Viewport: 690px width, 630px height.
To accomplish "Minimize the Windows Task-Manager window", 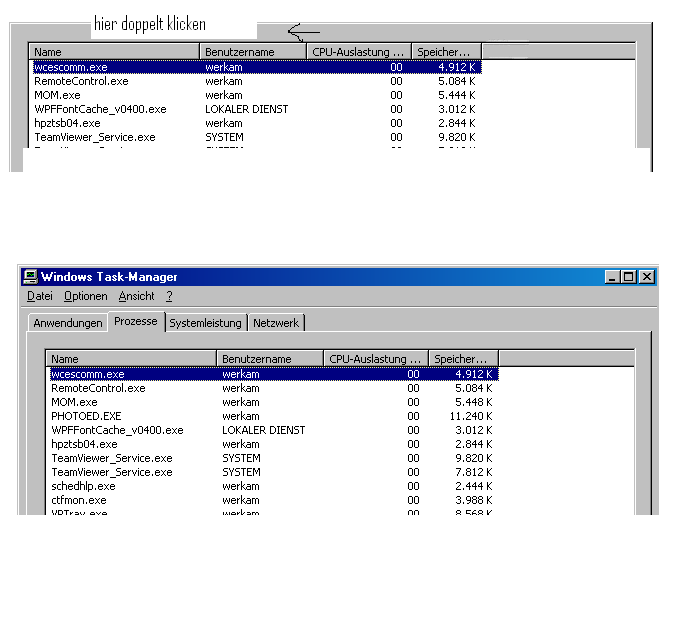I will [x=612, y=277].
